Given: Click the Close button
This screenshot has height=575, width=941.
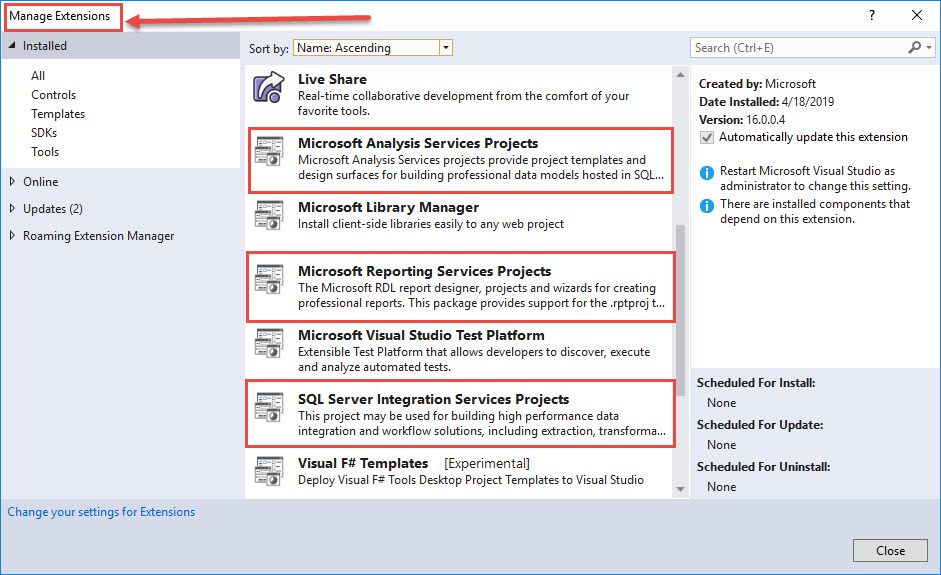Looking at the screenshot, I should (890, 550).
